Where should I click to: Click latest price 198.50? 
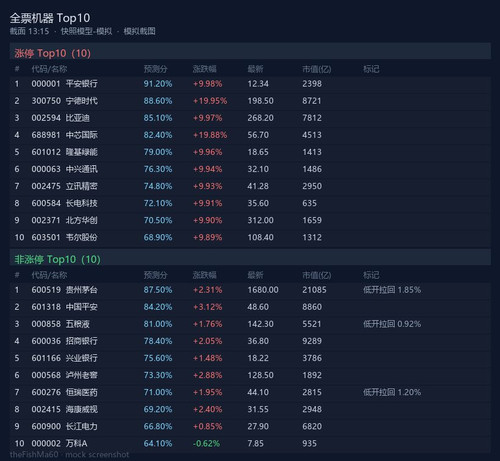click(x=260, y=101)
